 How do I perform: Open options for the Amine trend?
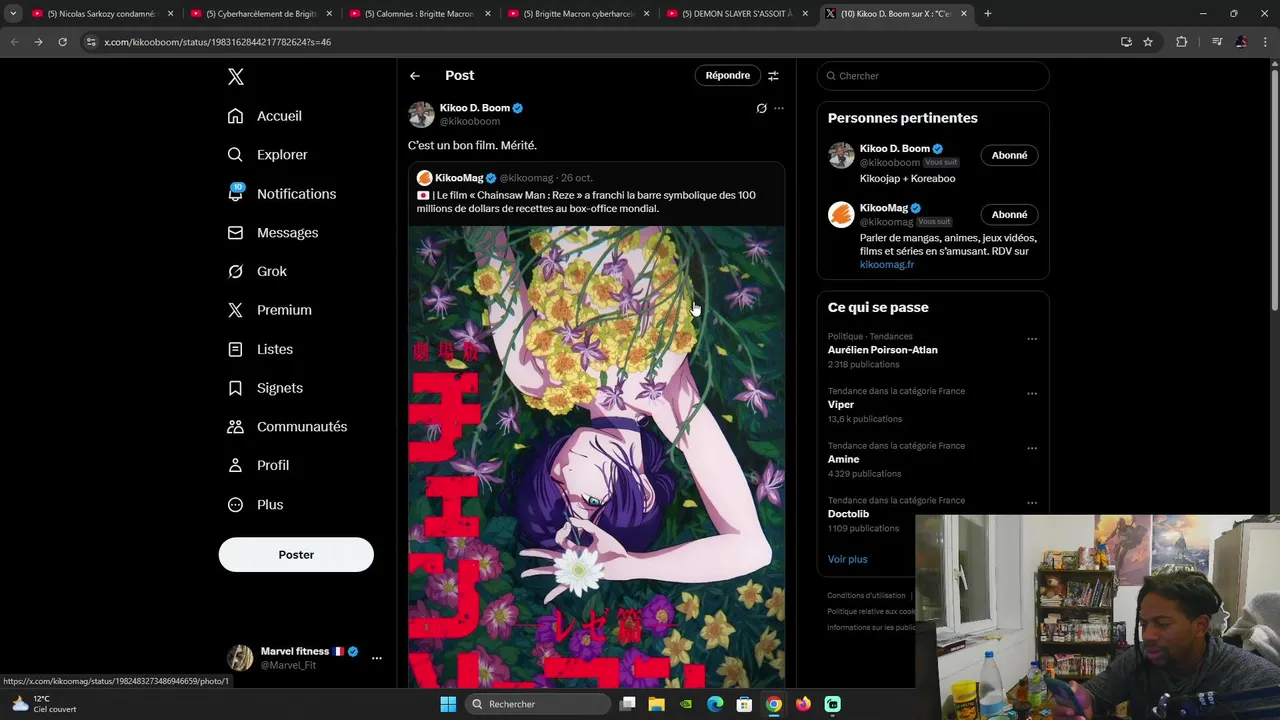[1032, 448]
